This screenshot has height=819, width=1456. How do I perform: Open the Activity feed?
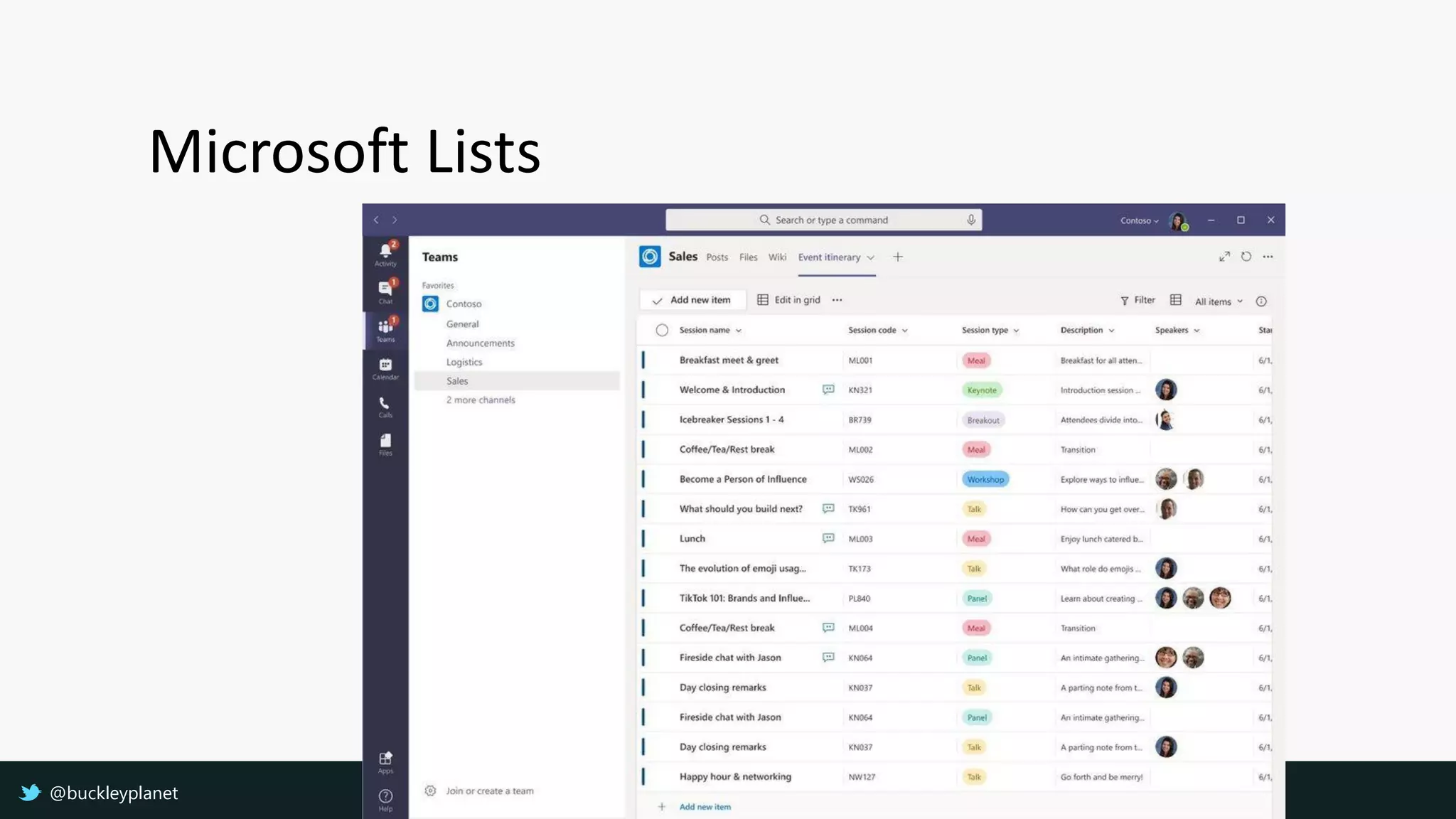tap(385, 254)
